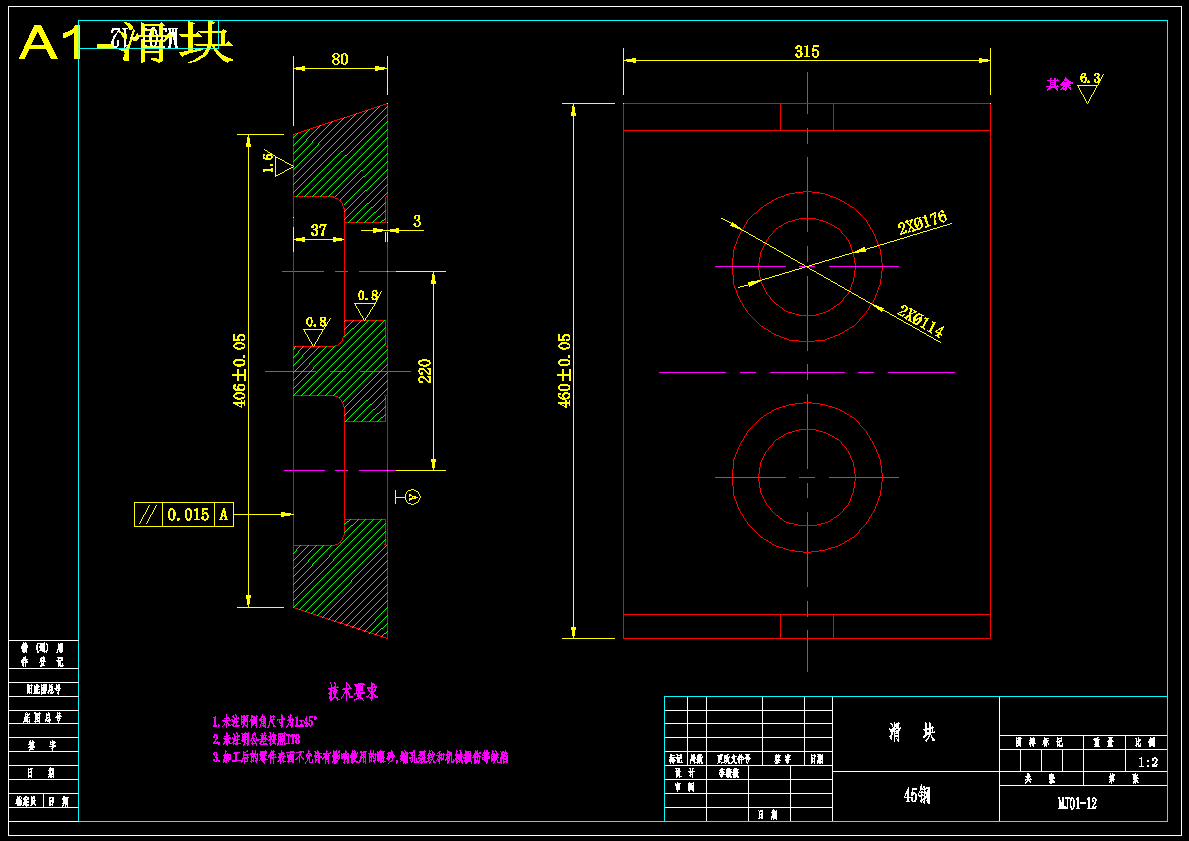This screenshot has width=1189, height=841.
Task: Click the MT01-12 drawing number
Action: coord(1077,803)
